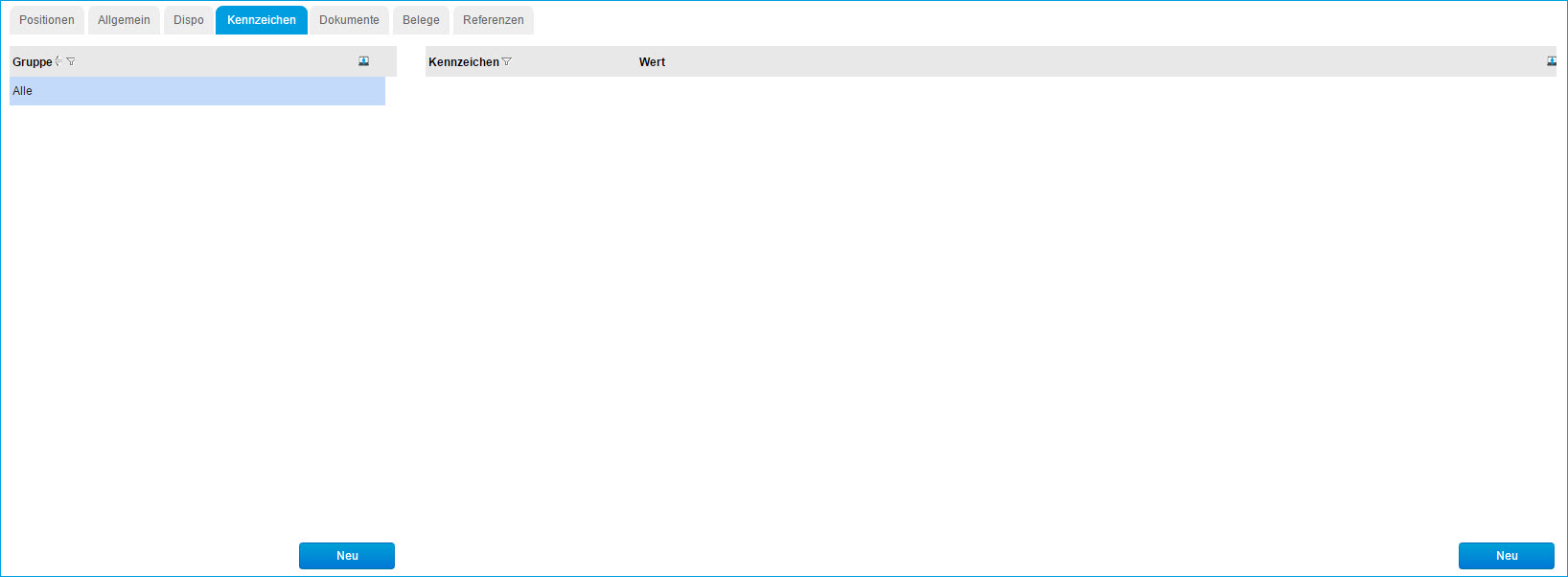The image size is (1568, 577).
Task: Click the Kennzeichen column header
Action: 464,62
